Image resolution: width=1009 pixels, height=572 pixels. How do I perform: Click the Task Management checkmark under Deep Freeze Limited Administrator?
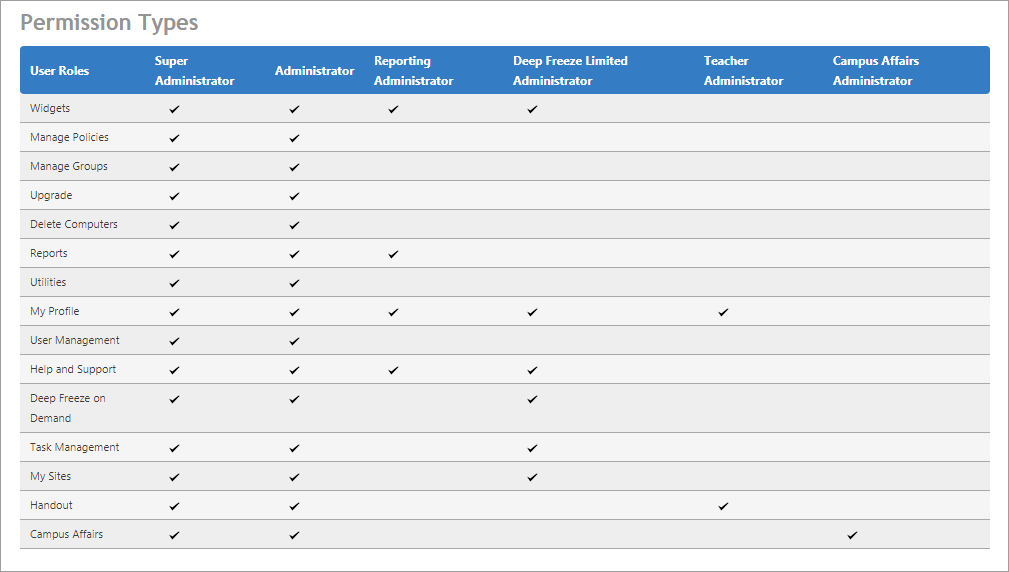click(532, 448)
